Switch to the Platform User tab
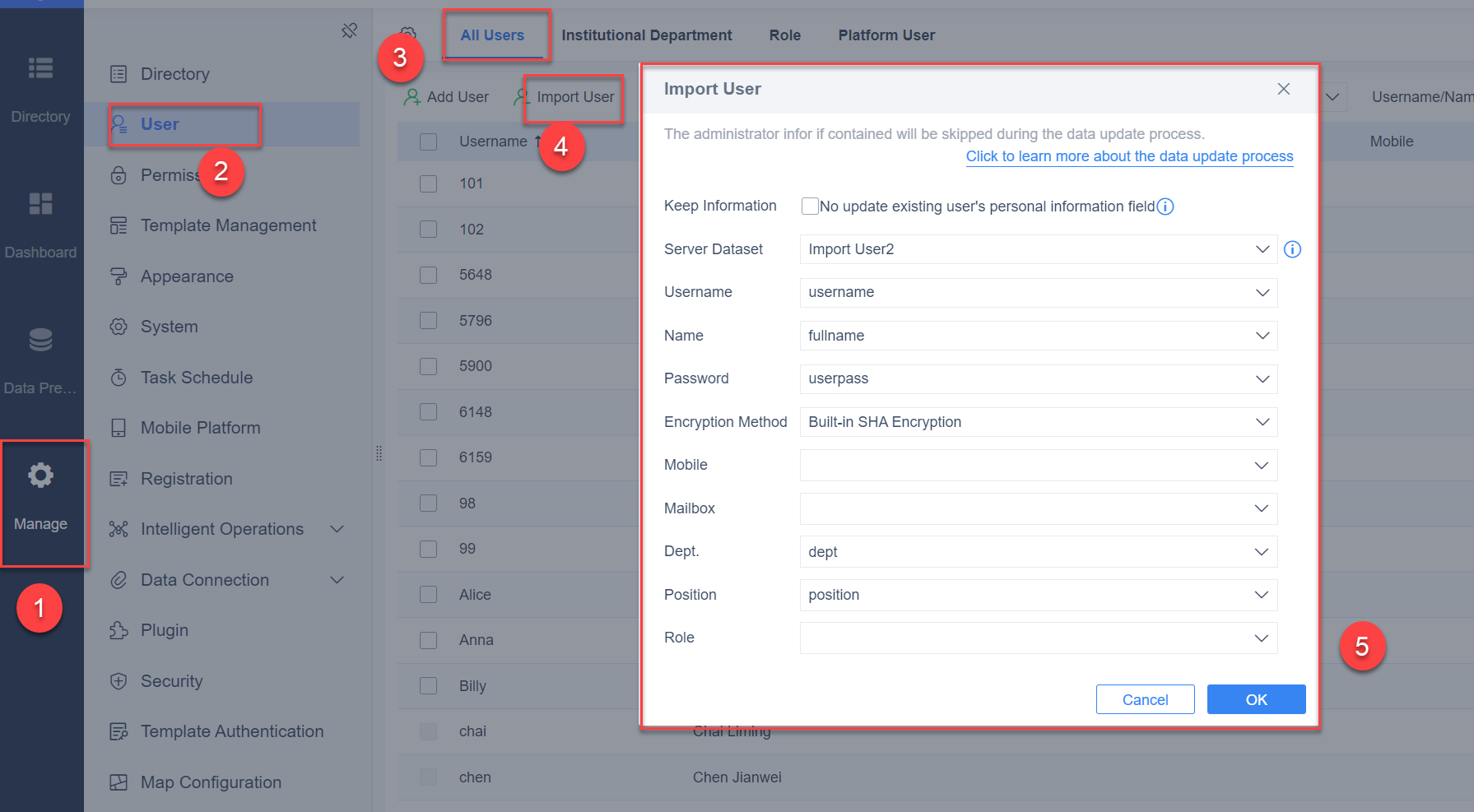 [x=886, y=35]
